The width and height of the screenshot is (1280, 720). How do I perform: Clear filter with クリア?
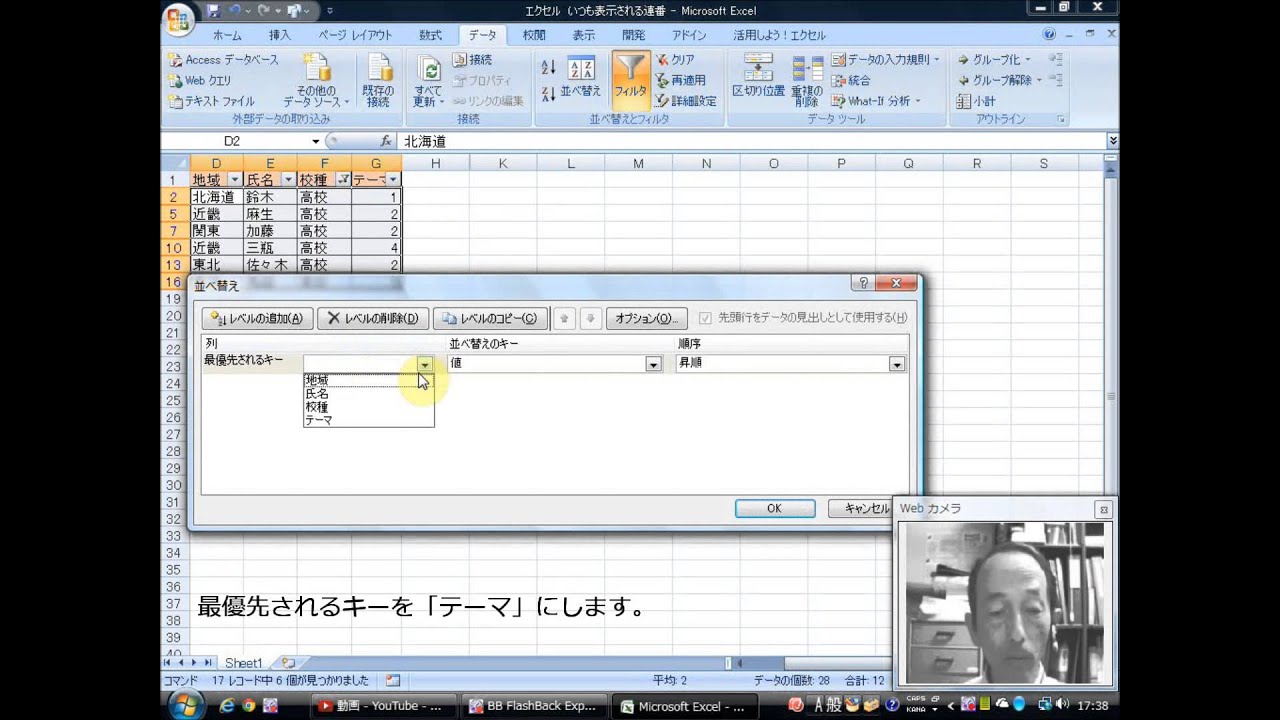pos(675,60)
